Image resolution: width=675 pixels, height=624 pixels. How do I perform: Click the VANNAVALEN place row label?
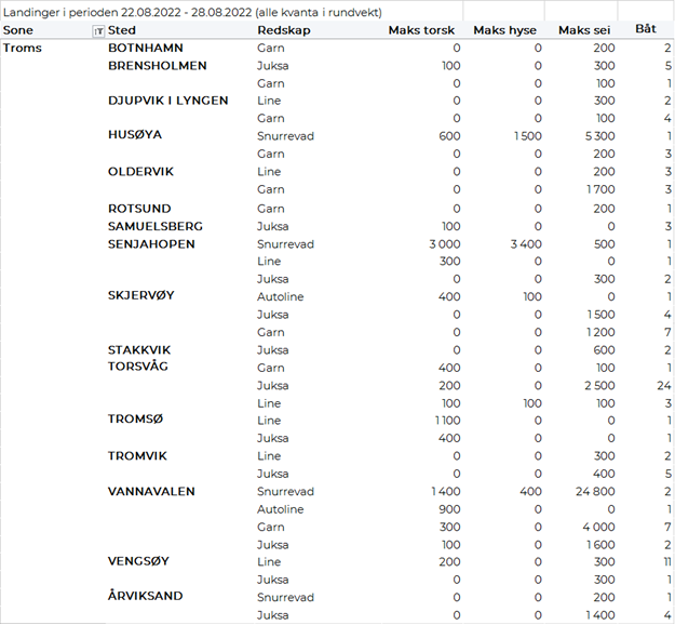coord(151,492)
